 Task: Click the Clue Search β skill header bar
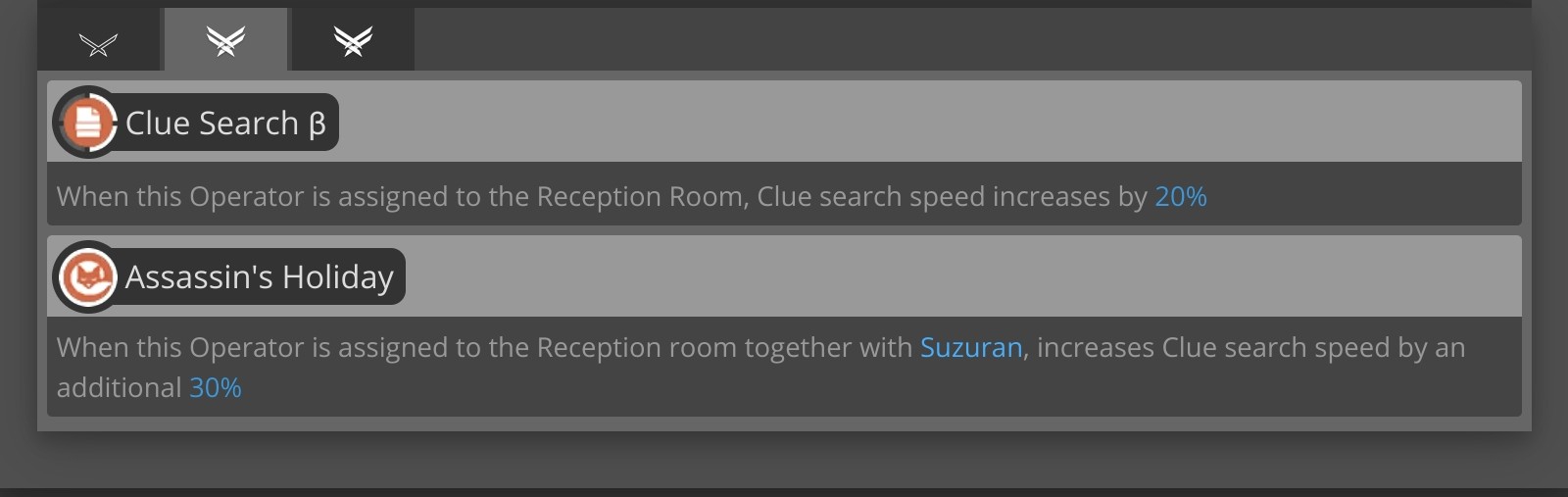tap(784, 122)
